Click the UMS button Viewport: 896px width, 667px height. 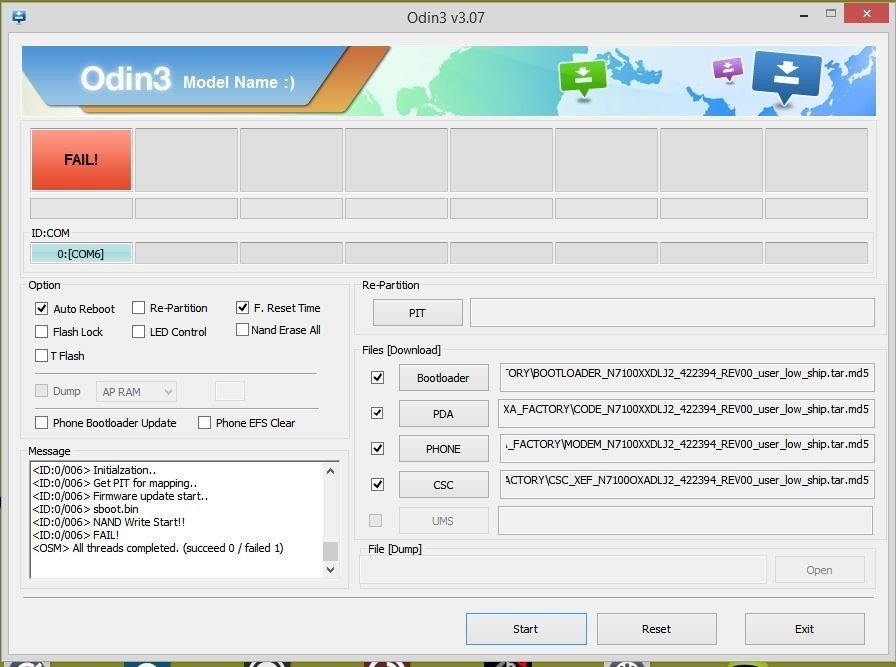point(443,521)
